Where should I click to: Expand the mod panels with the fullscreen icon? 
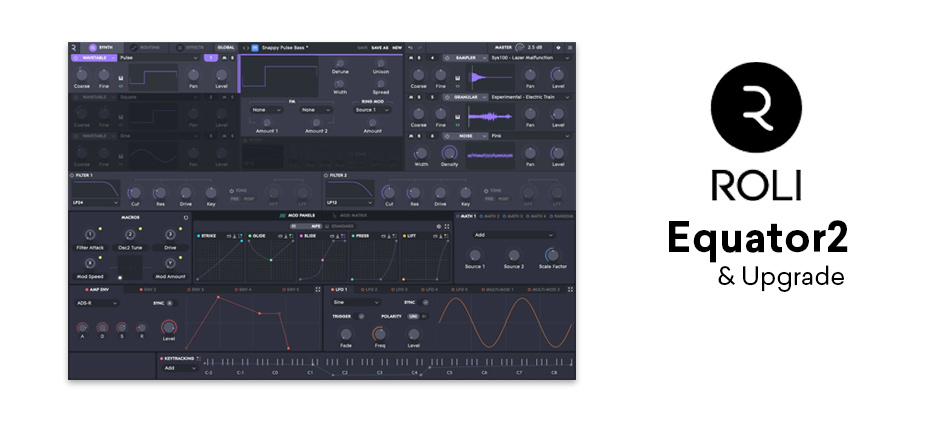[447, 227]
